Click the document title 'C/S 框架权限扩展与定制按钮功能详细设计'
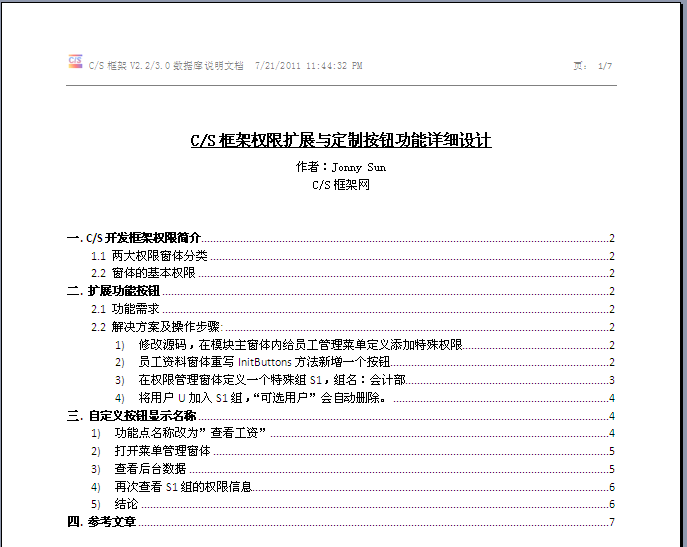Image resolution: width=687 pixels, height=547 pixels. tap(341, 141)
